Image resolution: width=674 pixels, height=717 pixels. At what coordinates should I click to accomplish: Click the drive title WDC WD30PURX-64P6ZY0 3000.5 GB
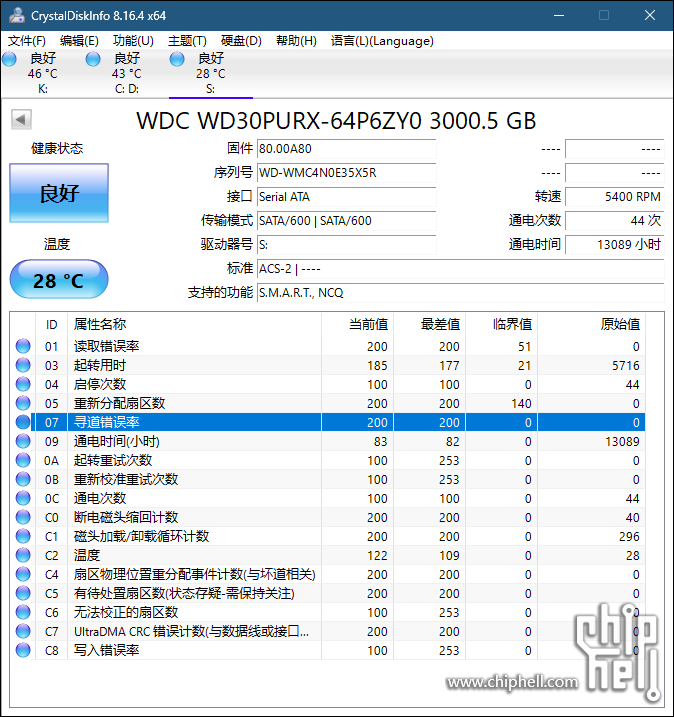336,120
